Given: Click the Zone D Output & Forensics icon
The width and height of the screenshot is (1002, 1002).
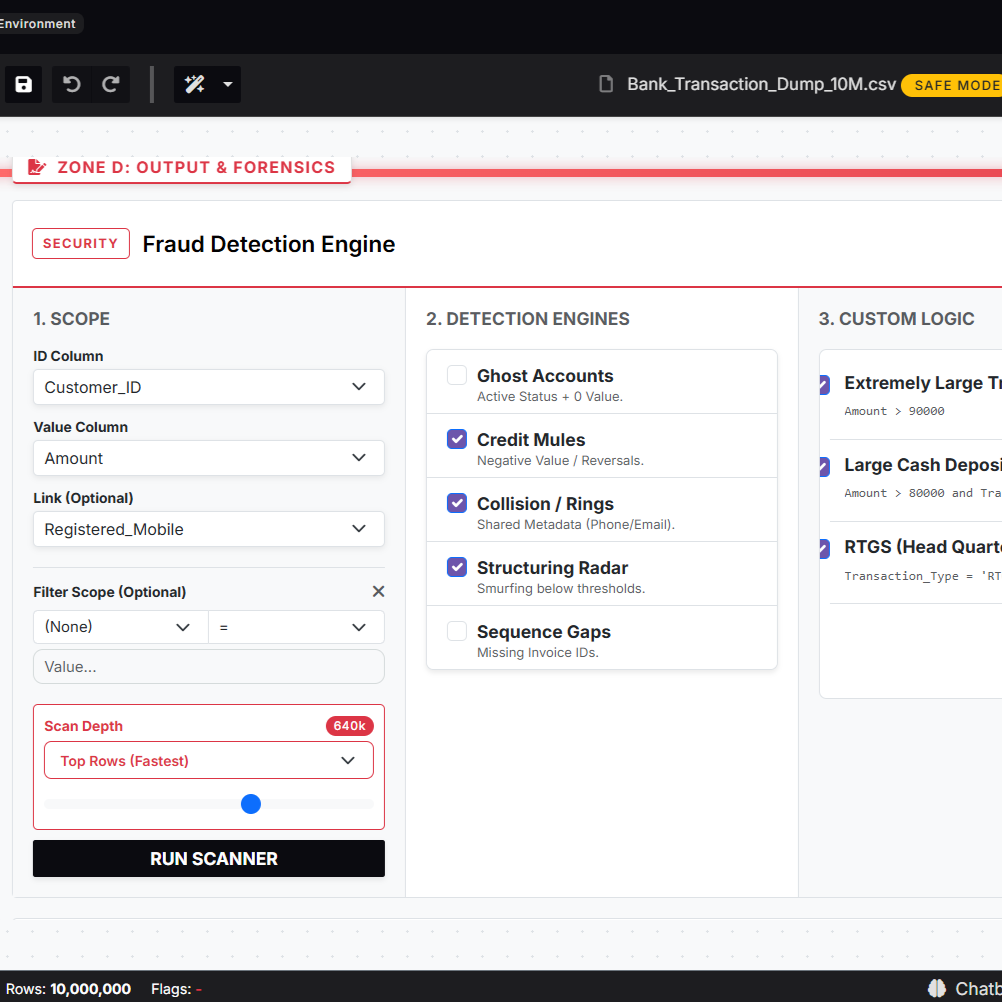Looking at the screenshot, I should tap(37, 167).
